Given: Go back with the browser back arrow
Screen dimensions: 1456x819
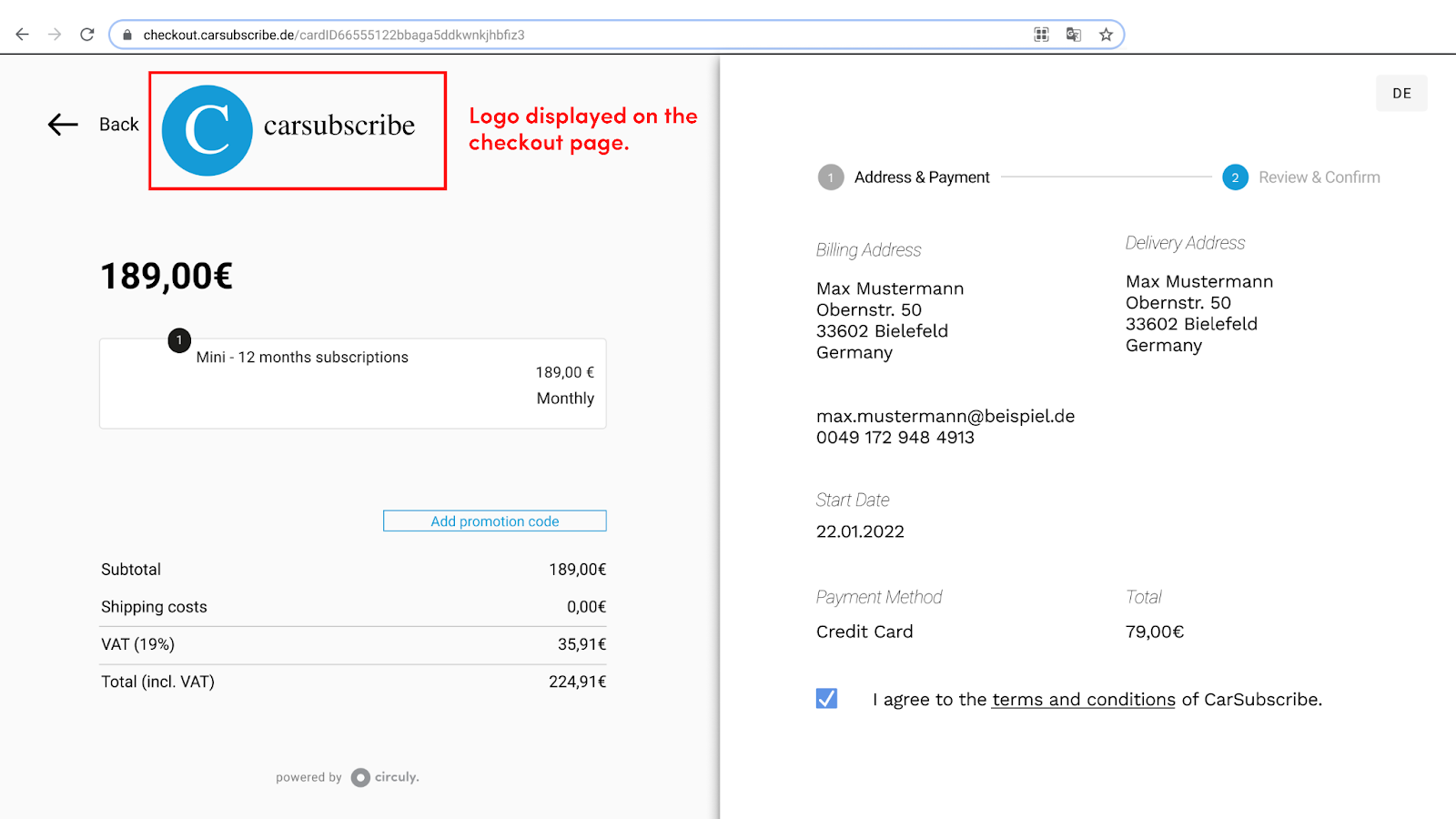Looking at the screenshot, I should (x=22, y=35).
